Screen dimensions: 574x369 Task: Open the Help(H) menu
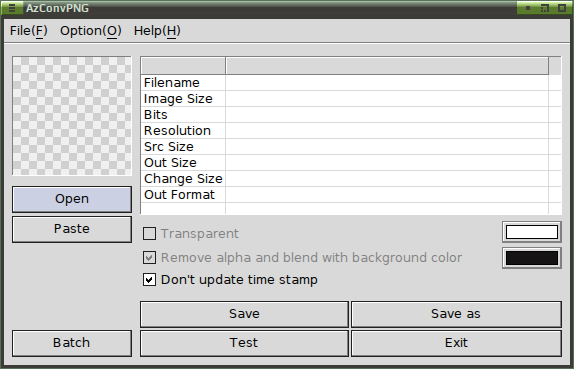tap(157, 31)
